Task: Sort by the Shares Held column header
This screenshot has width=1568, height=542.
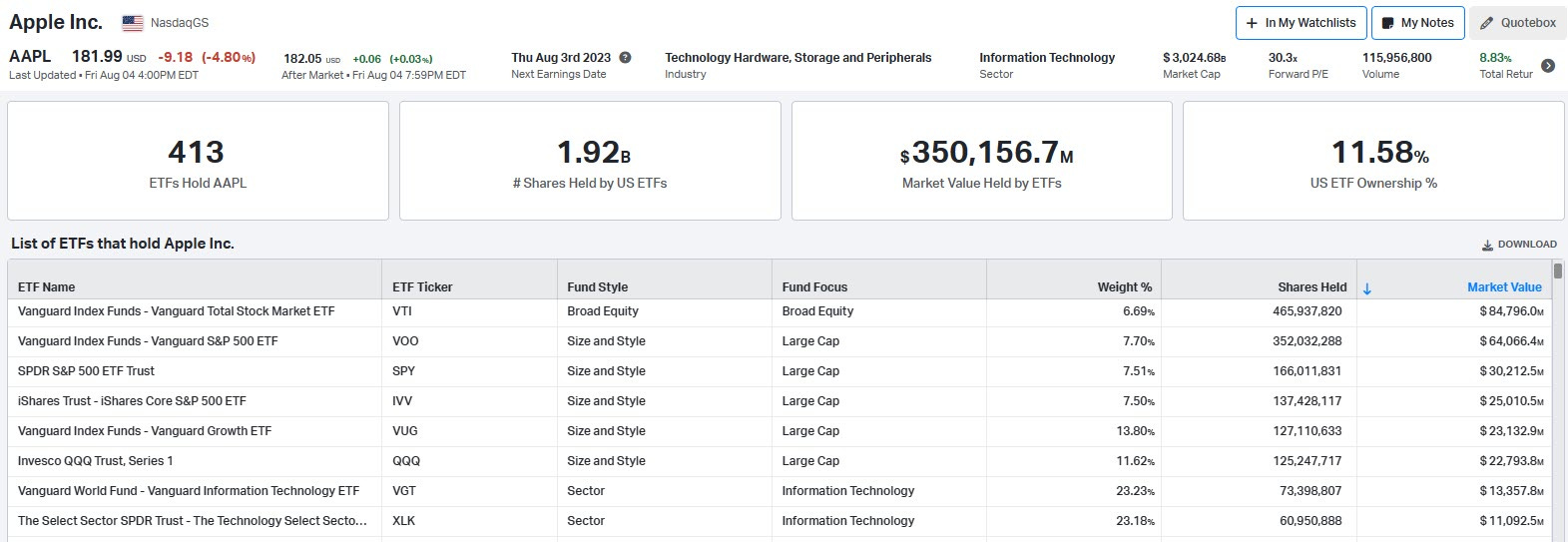Action: (1311, 287)
